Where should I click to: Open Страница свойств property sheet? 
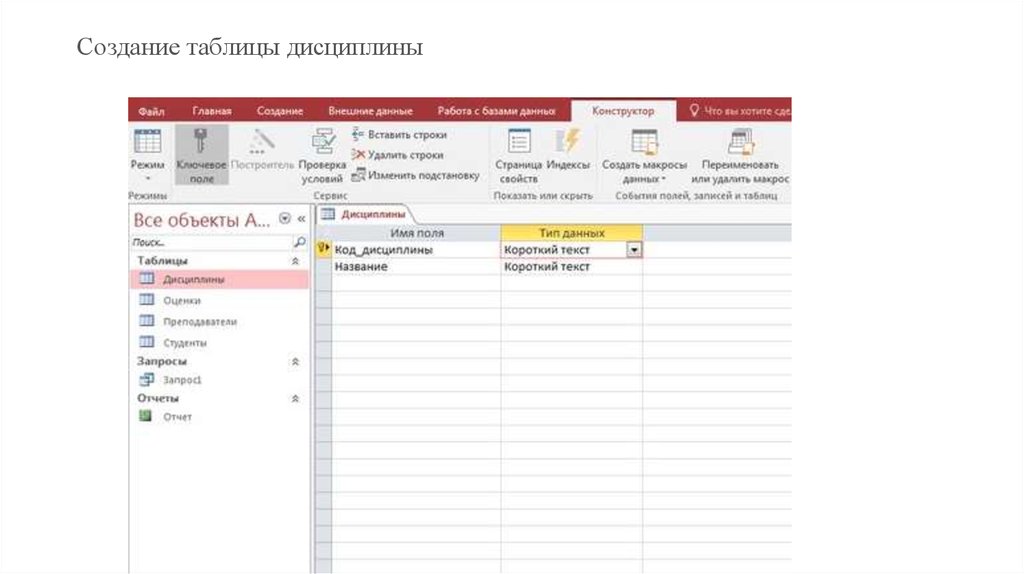(519, 155)
